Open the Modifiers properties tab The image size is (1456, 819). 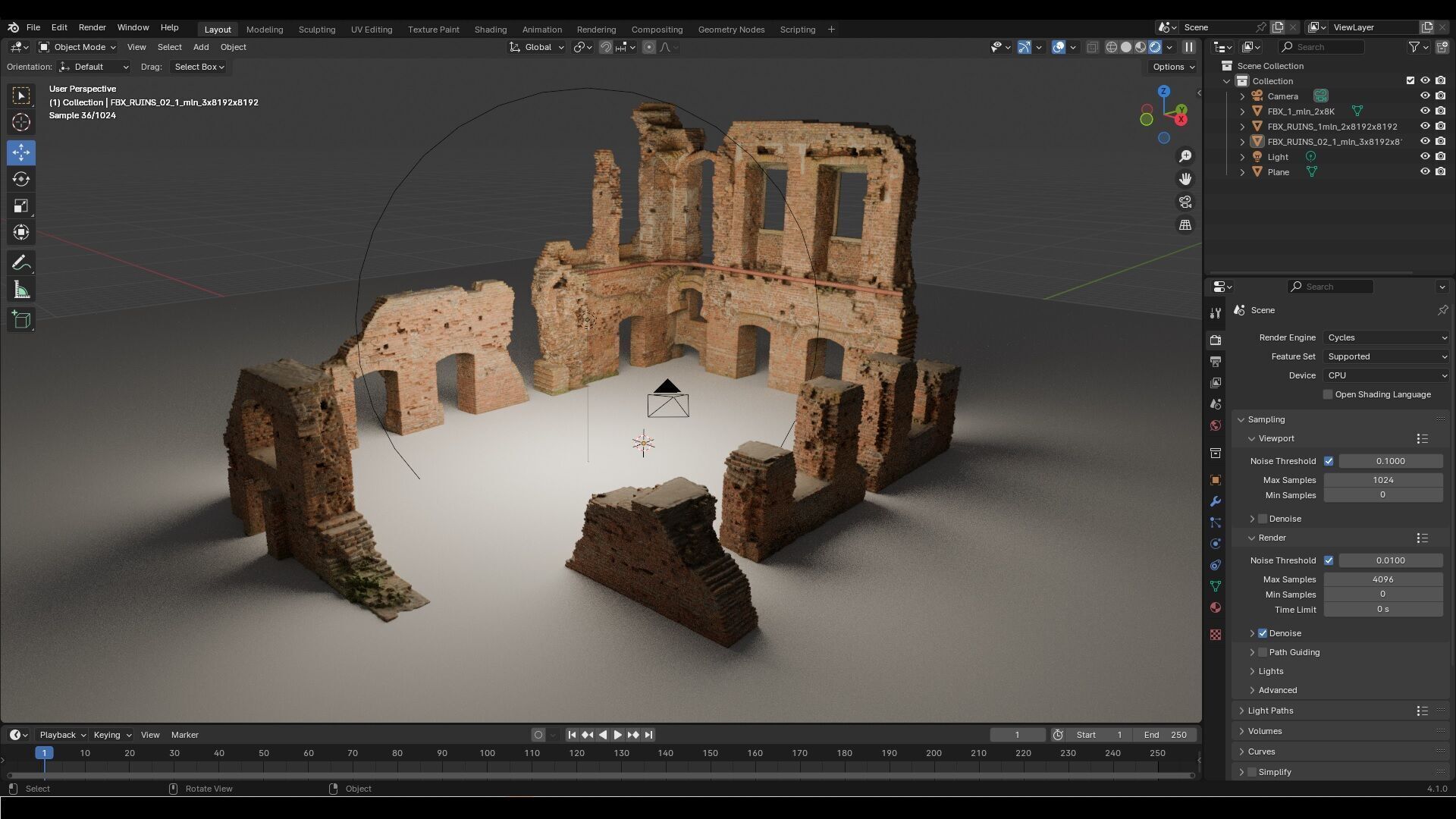pos(1216,501)
